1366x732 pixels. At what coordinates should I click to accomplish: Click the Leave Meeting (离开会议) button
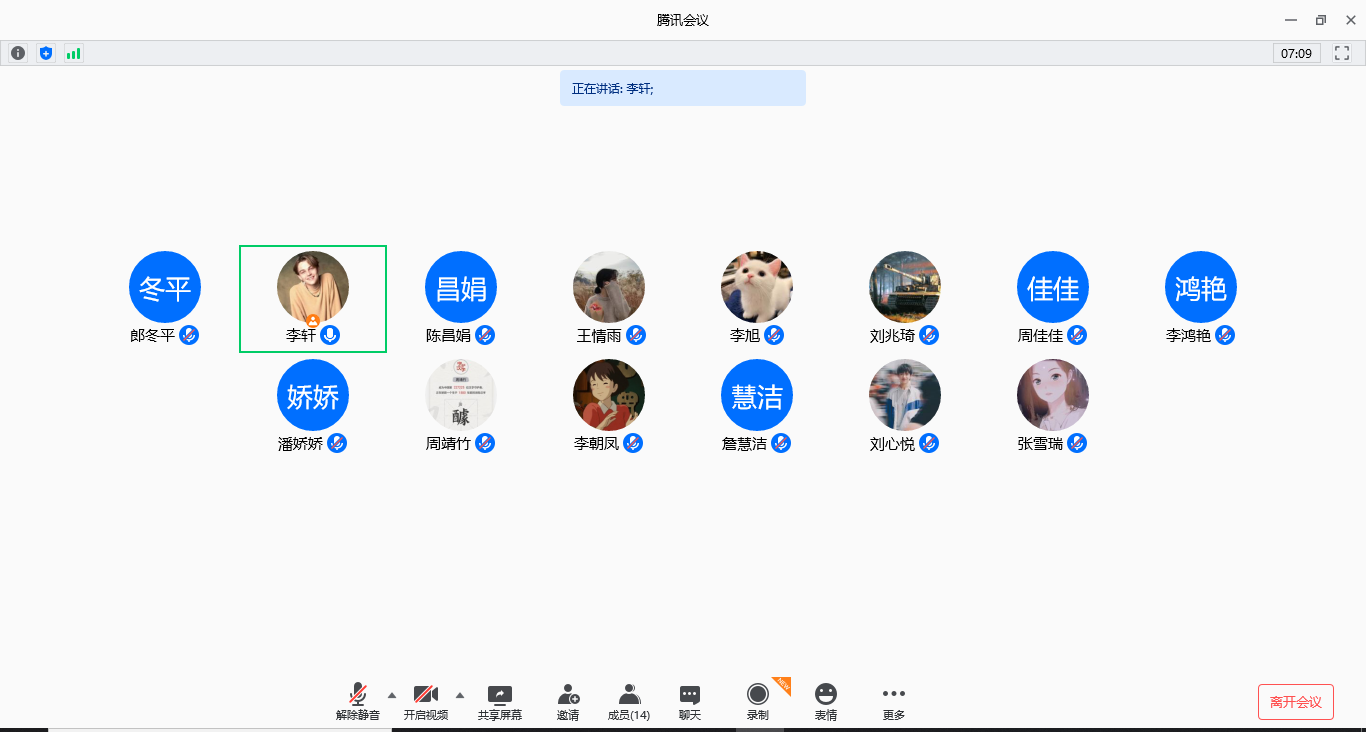tap(1295, 702)
